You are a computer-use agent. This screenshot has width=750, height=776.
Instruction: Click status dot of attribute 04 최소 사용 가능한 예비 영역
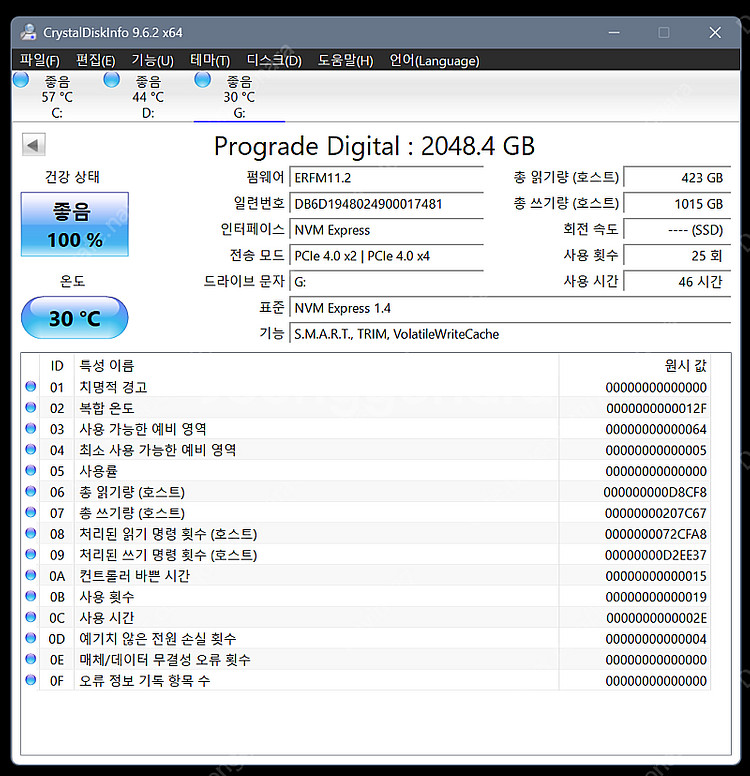(x=31, y=449)
